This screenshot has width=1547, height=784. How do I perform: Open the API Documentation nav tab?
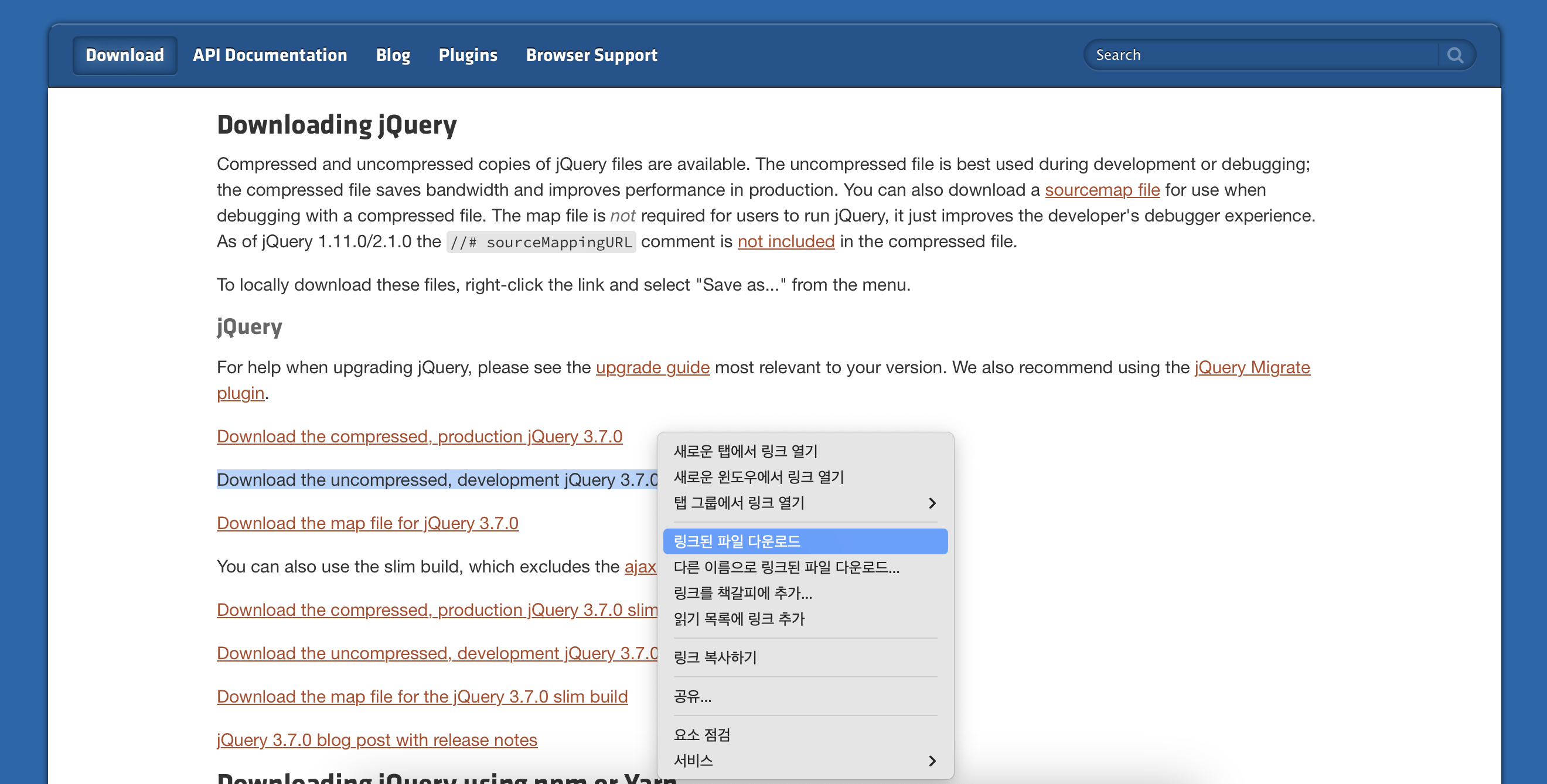[270, 55]
